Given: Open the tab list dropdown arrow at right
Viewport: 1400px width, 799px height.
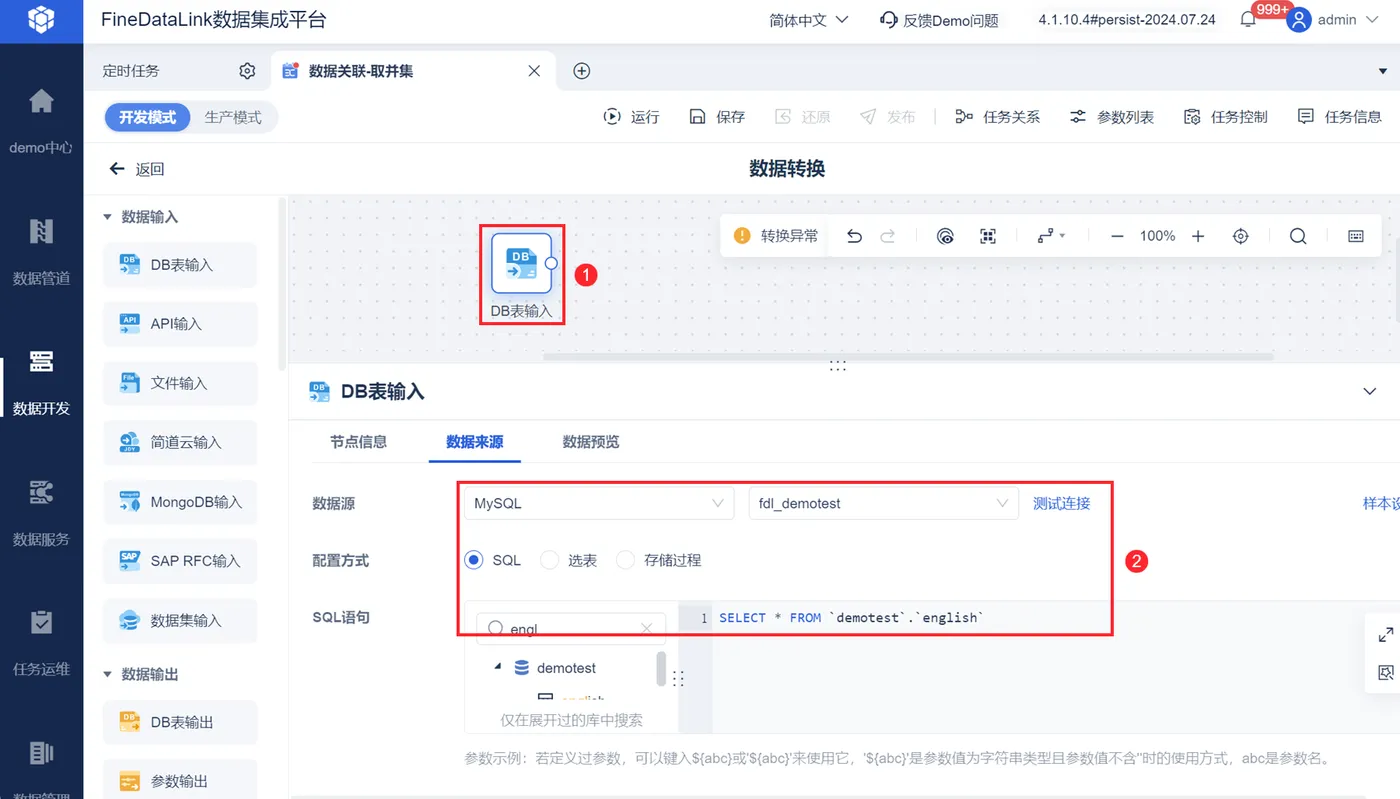Looking at the screenshot, I should click(1383, 71).
